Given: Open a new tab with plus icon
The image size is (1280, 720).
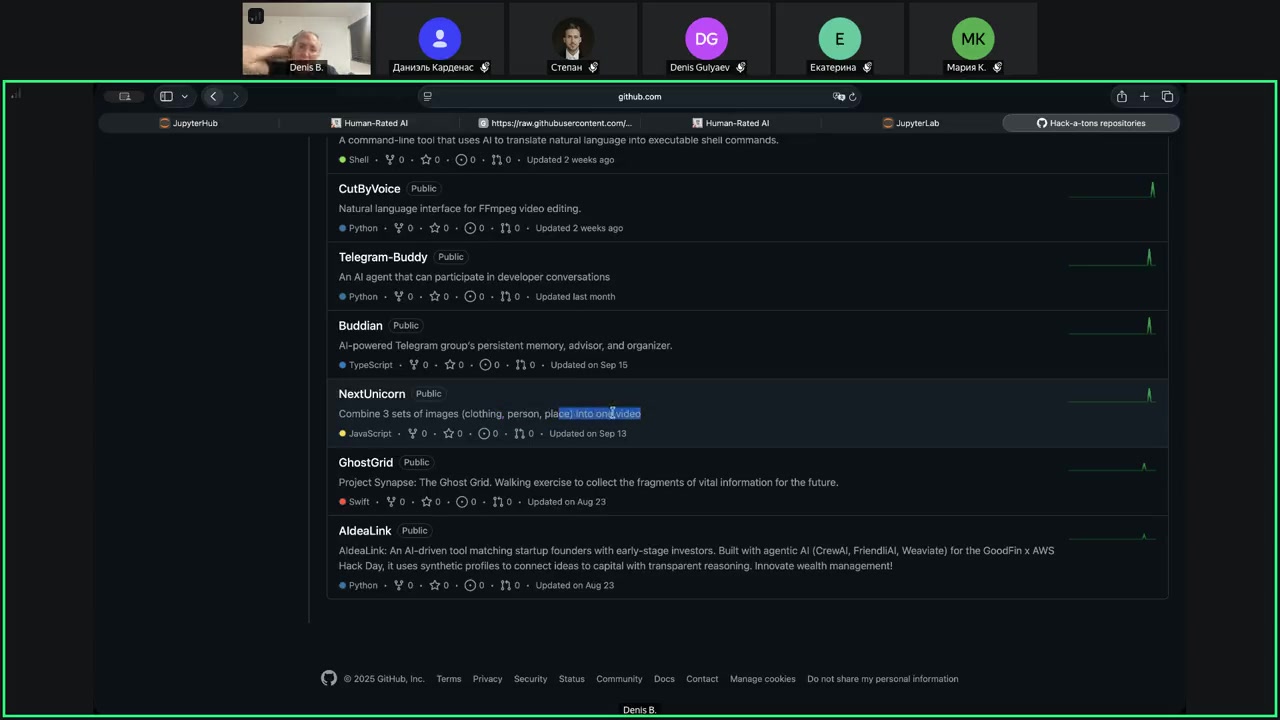Looking at the screenshot, I should coord(1144,96).
